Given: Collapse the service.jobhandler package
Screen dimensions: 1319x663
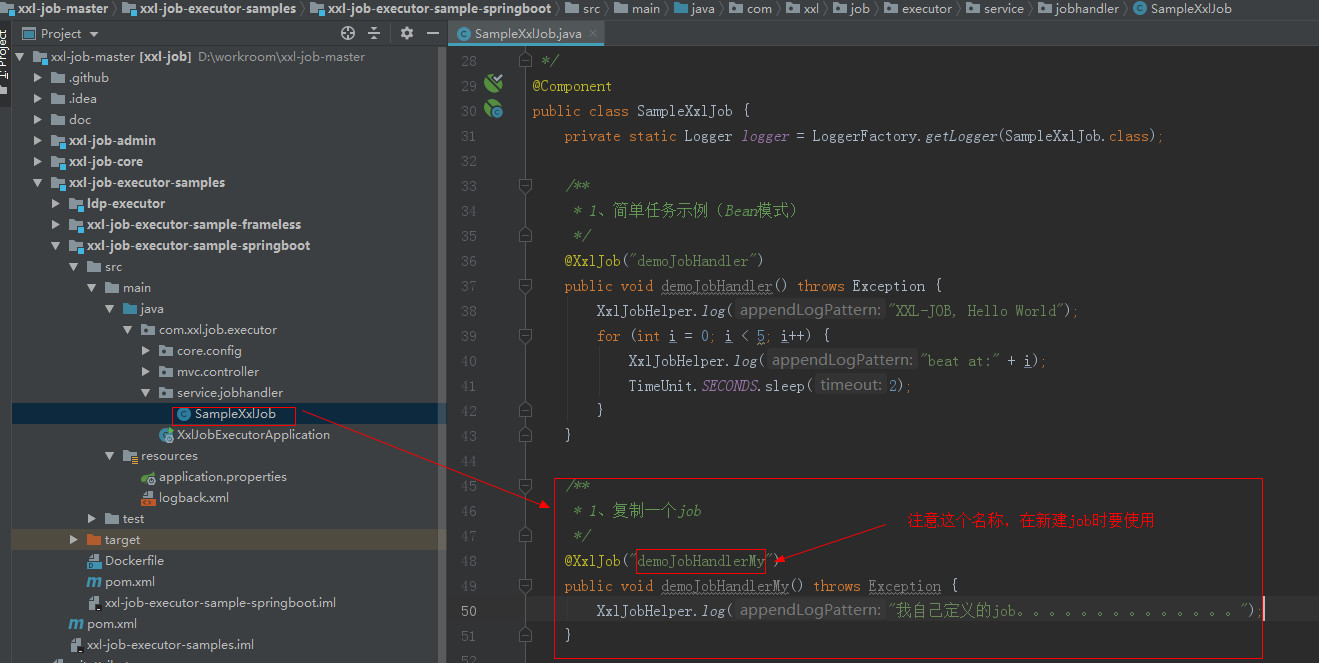Looking at the screenshot, I should [146, 393].
